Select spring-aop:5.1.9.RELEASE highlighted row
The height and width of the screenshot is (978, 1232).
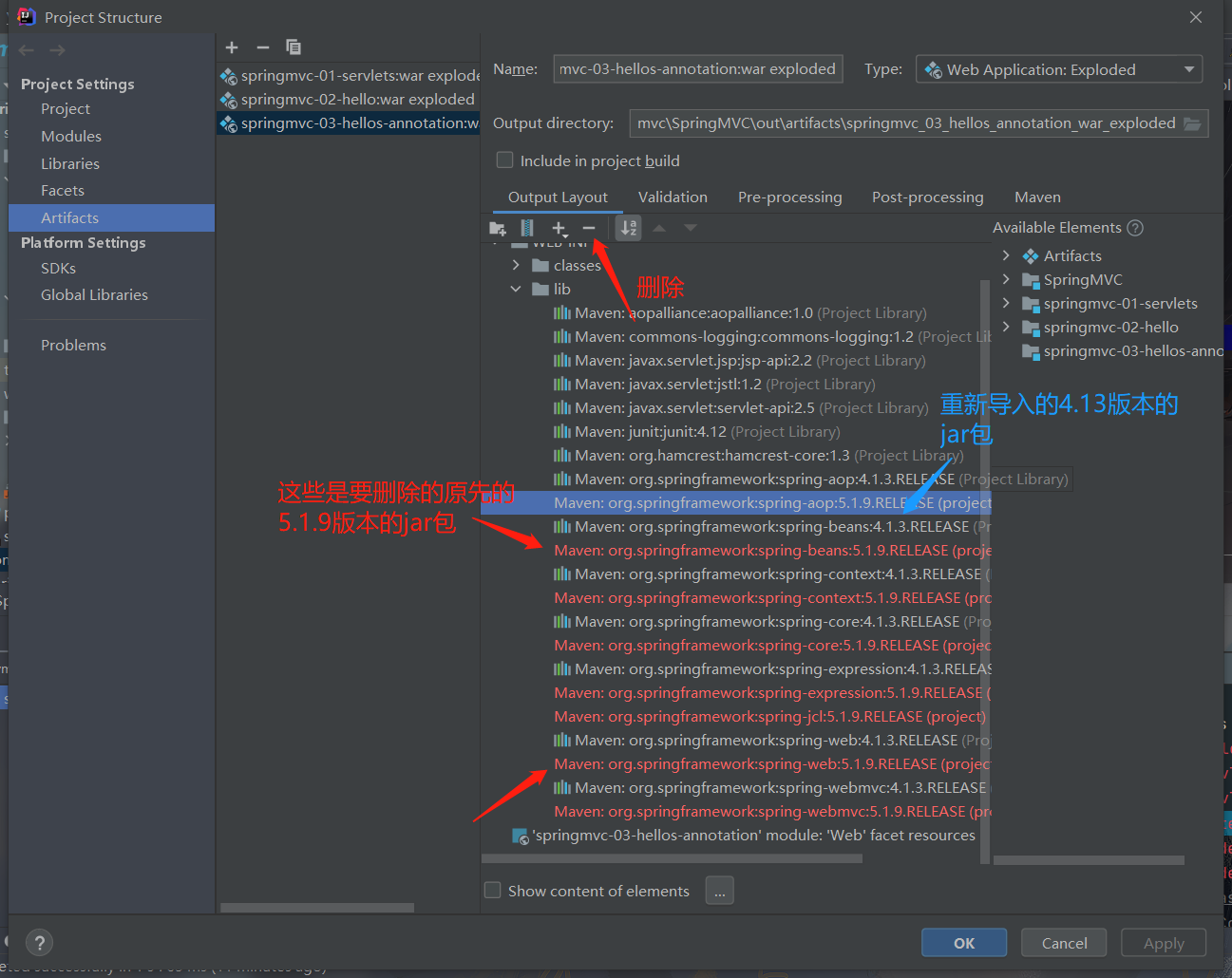[x=736, y=503]
